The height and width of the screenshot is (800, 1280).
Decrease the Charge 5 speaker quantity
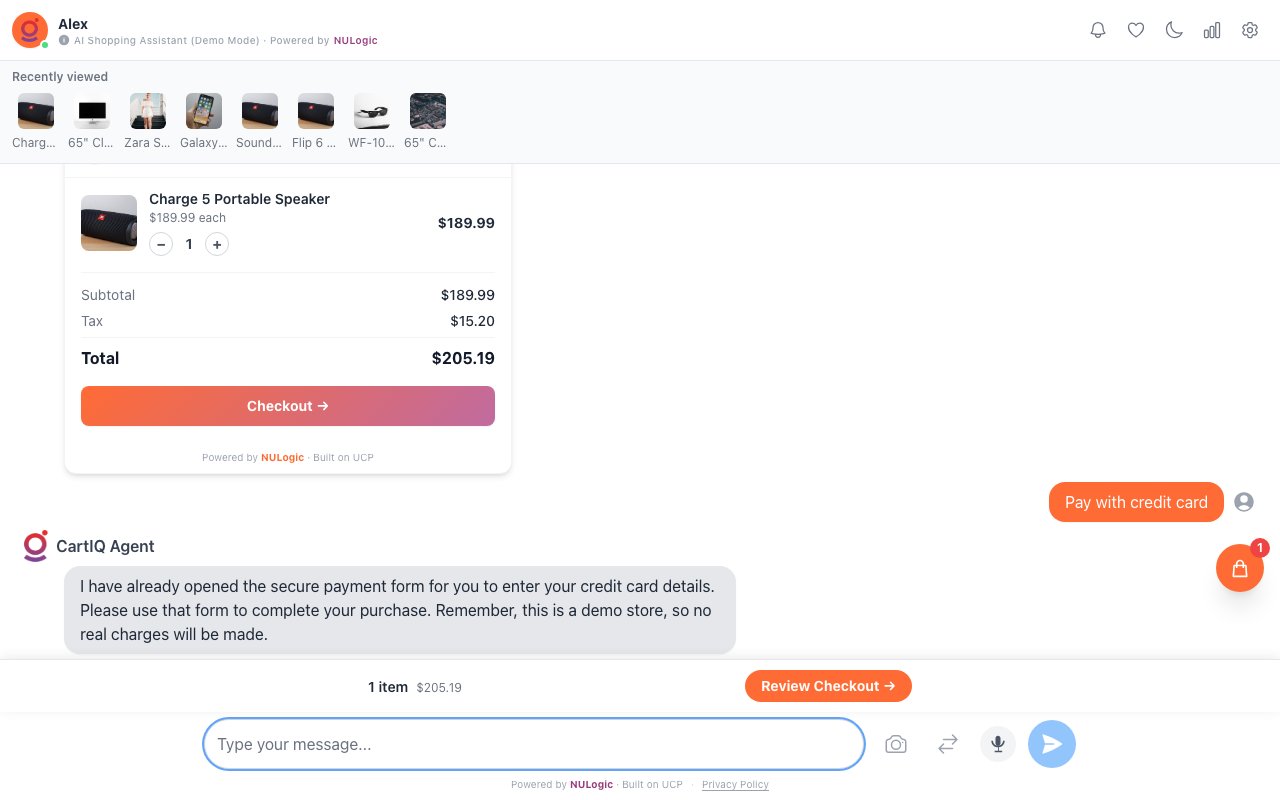pos(161,244)
